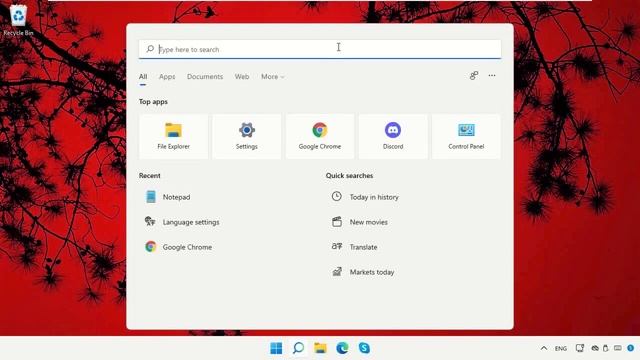
Task: Open the Windows Start button
Action: pos(276,348)
